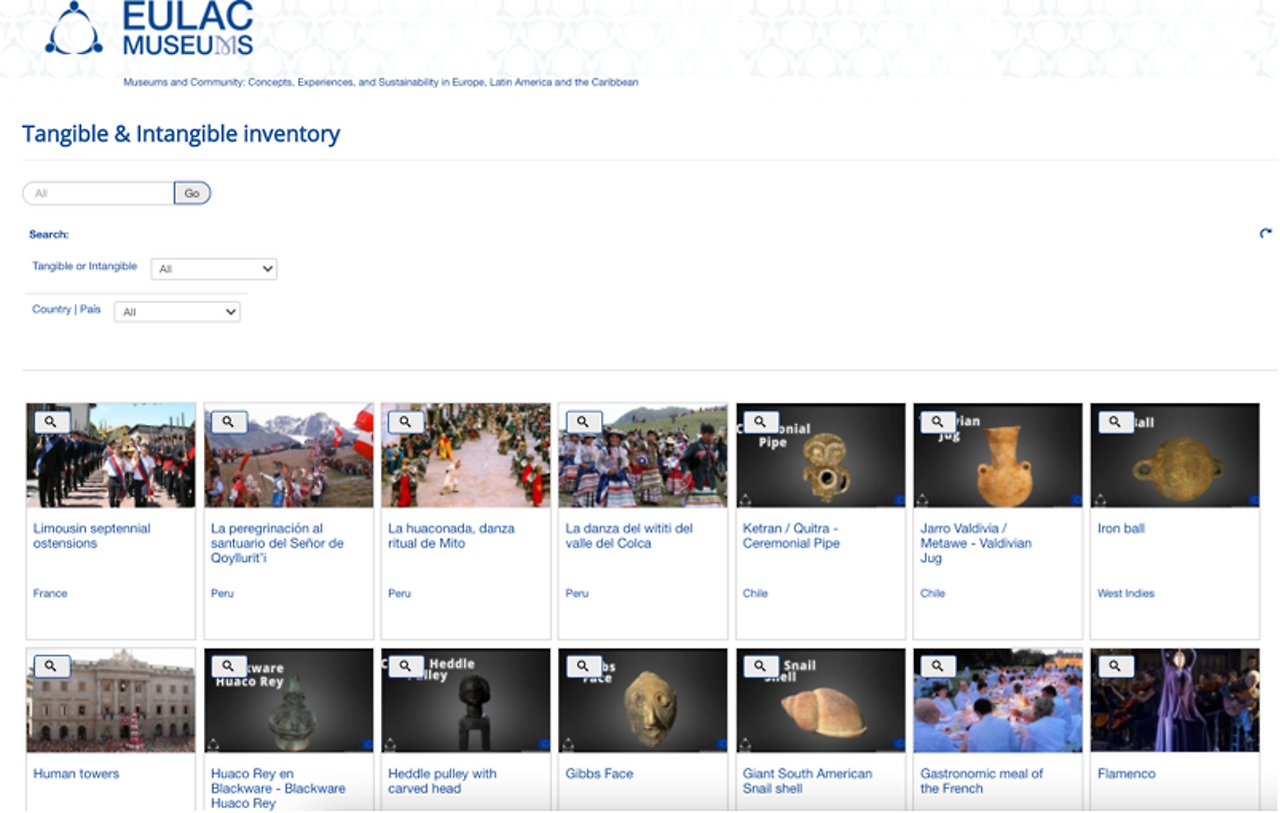Click France country label on Limousin card
The image size is (1280, 813).
(x=50, y=594)
